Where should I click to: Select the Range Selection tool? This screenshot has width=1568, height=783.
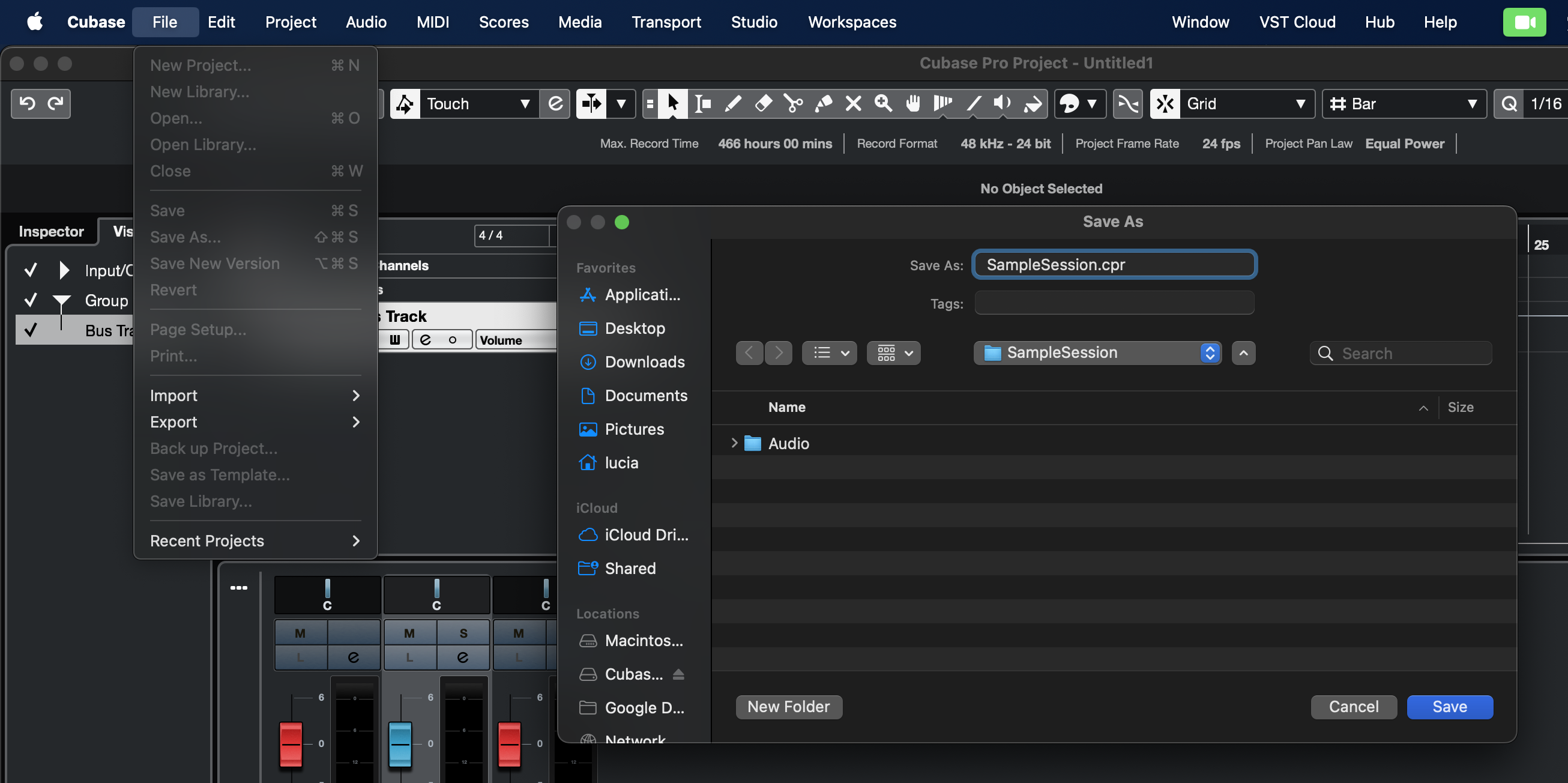[x=703, y=103]
